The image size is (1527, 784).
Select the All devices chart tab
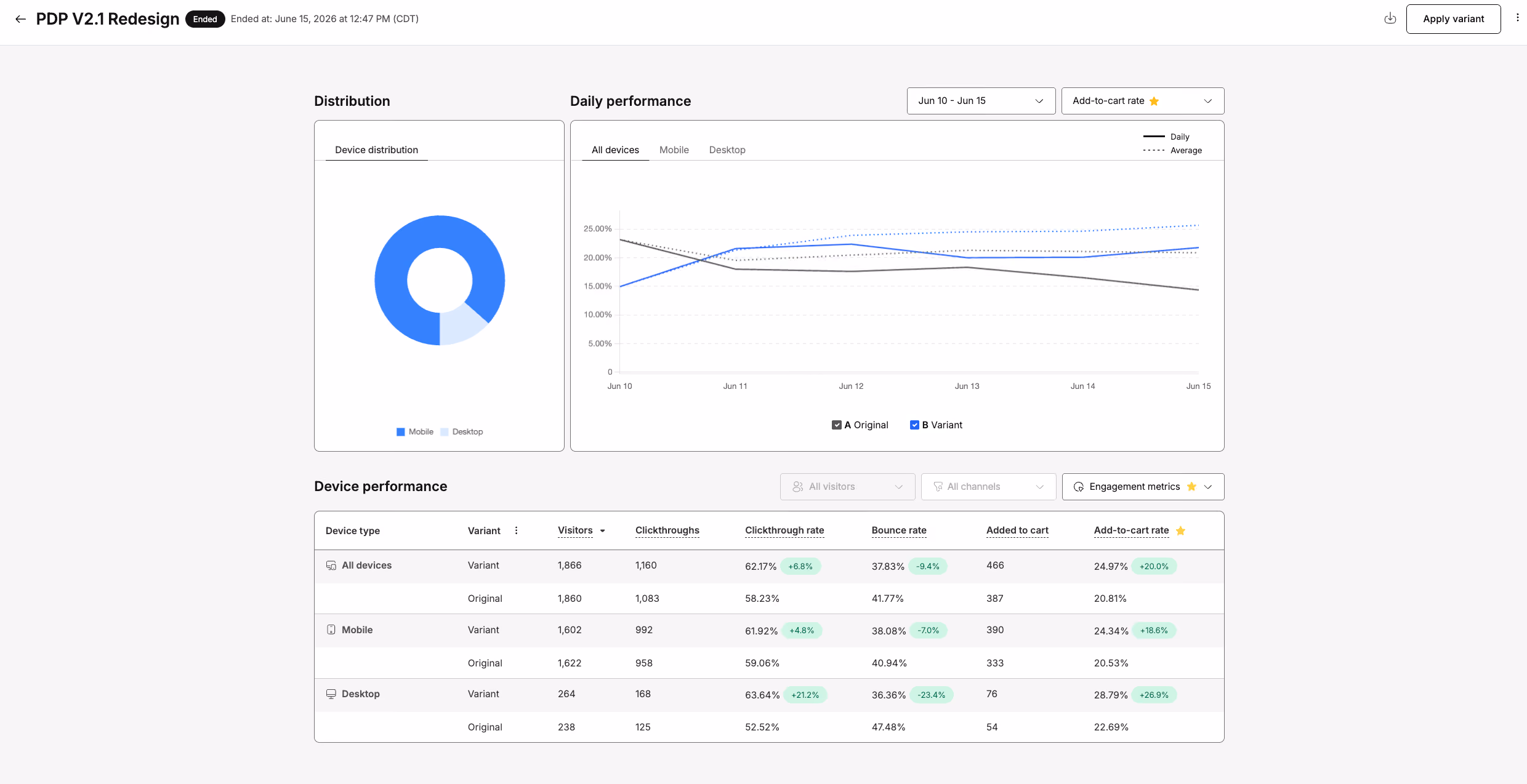[615, 150]
